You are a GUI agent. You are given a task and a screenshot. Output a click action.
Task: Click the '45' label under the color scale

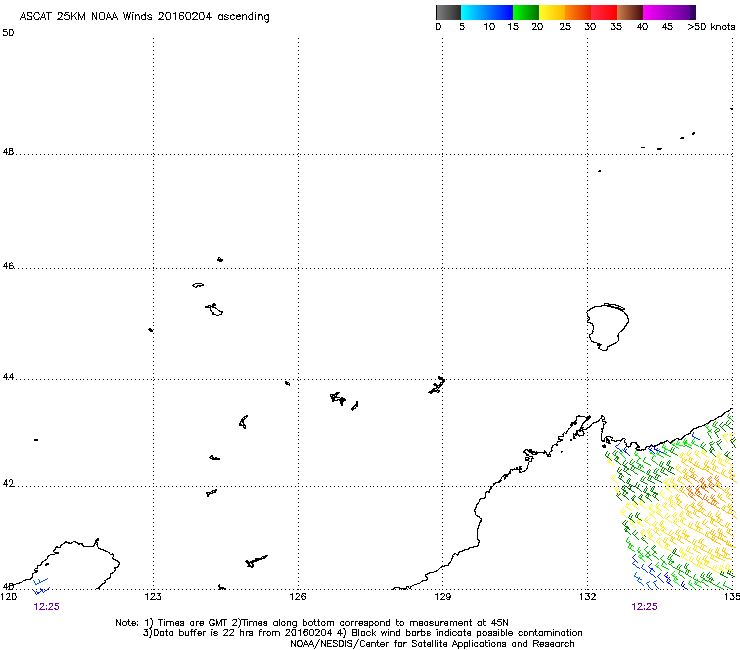(667, 27)
